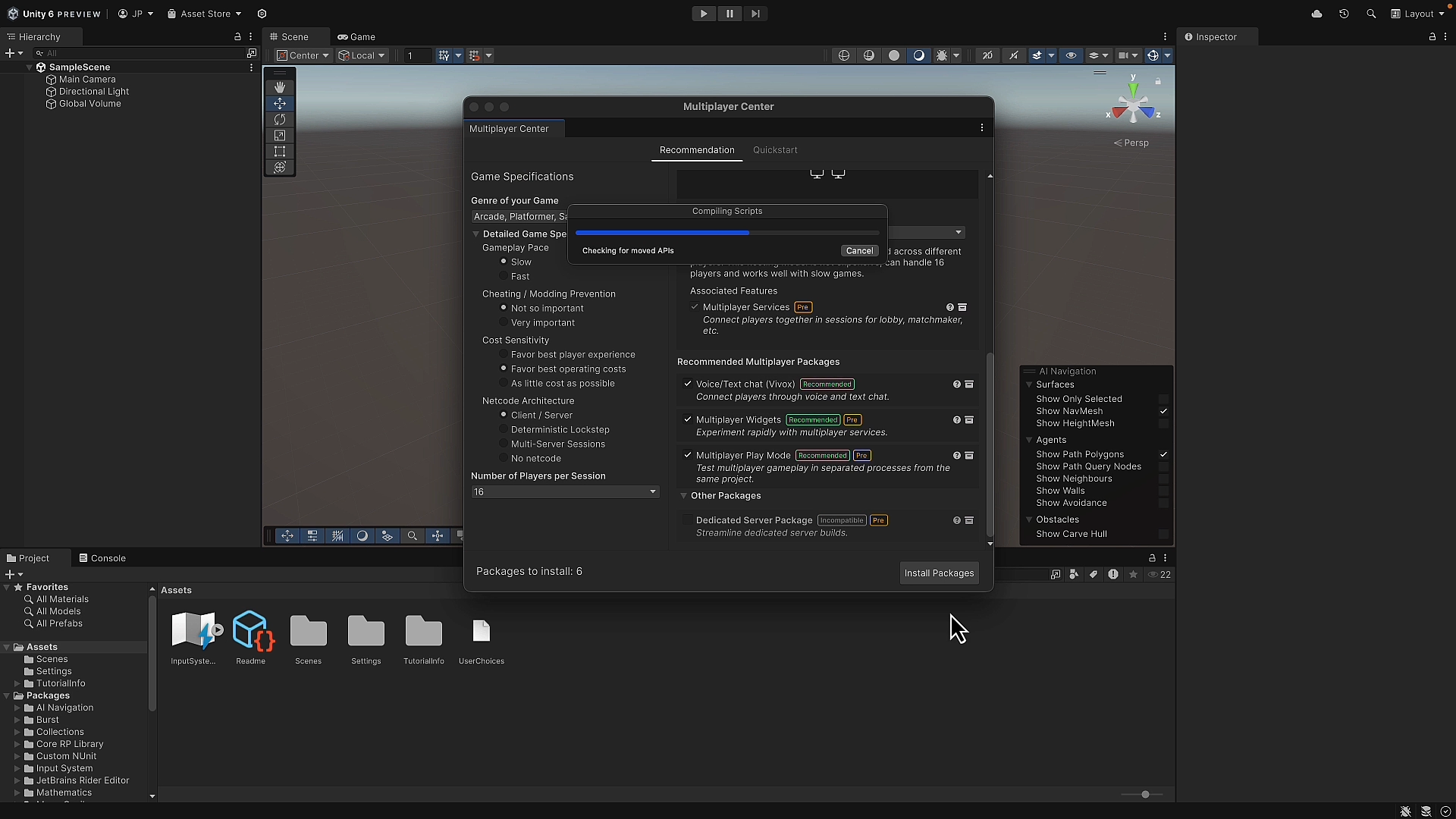This screenshot has width=1456, height=819.
Task: Click the Step forward button
Action: tap(755, 14)
